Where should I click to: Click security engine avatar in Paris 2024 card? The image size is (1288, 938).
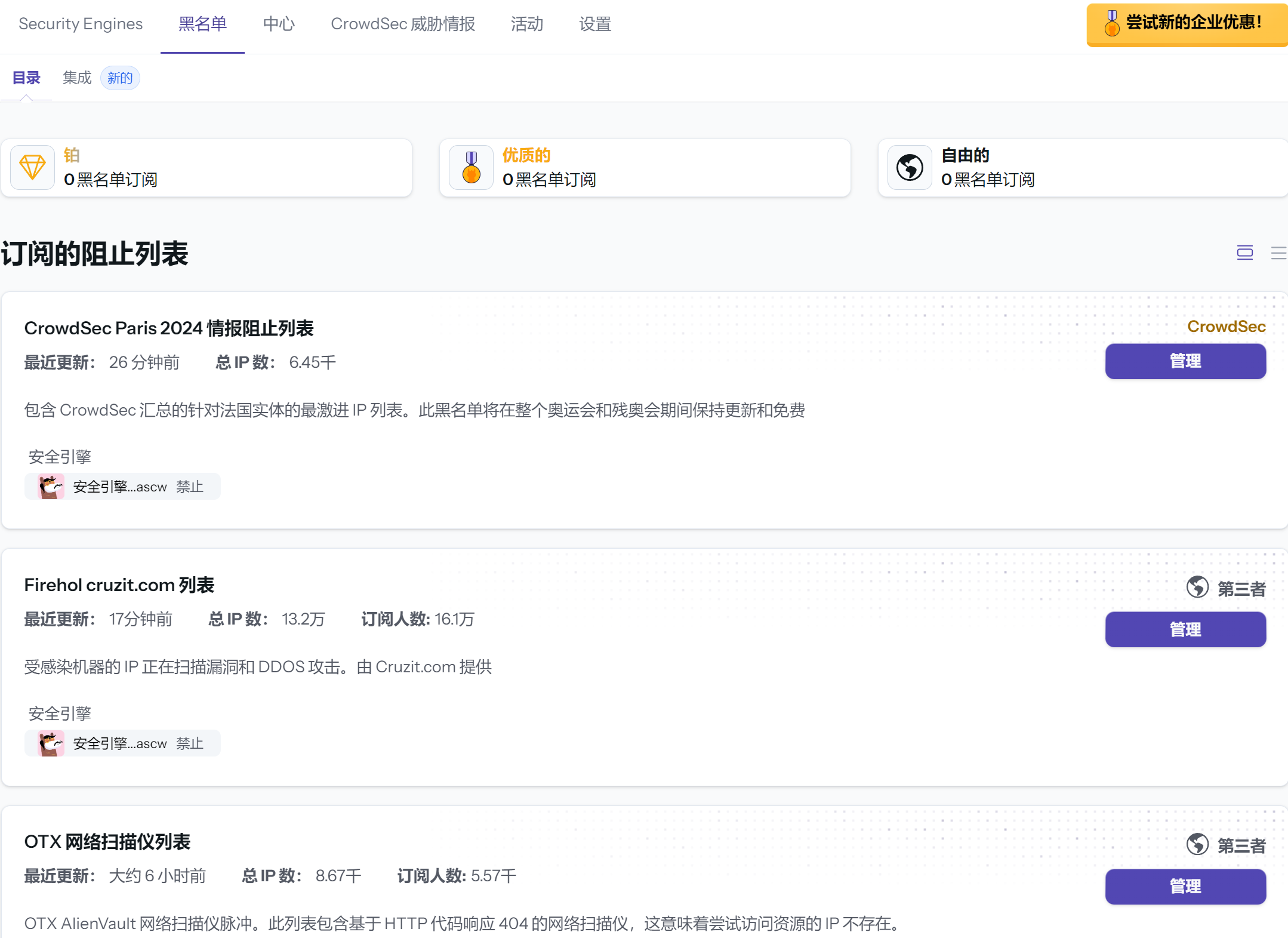[51, 487]
